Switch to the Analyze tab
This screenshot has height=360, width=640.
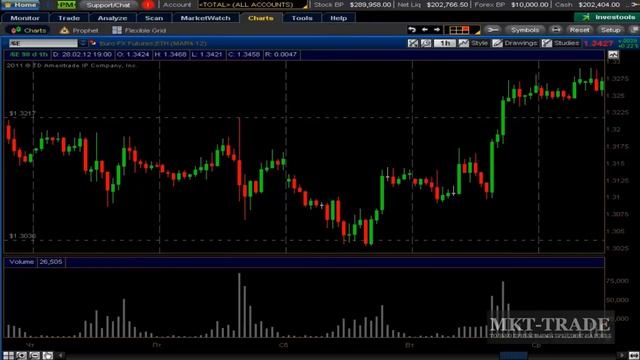coord(112,18)
